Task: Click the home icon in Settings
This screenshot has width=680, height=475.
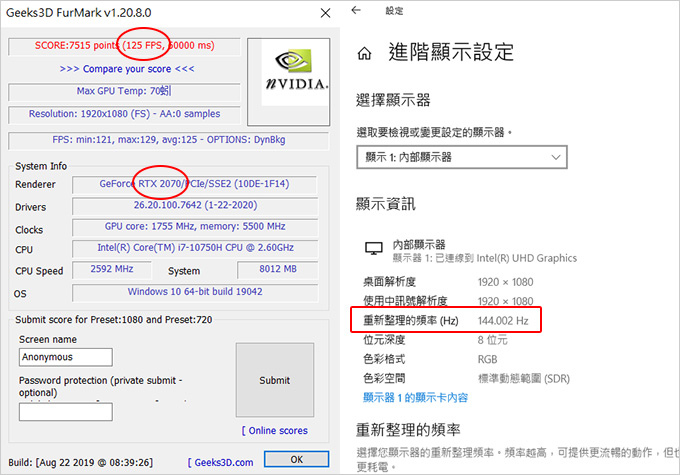Action: 364,53
